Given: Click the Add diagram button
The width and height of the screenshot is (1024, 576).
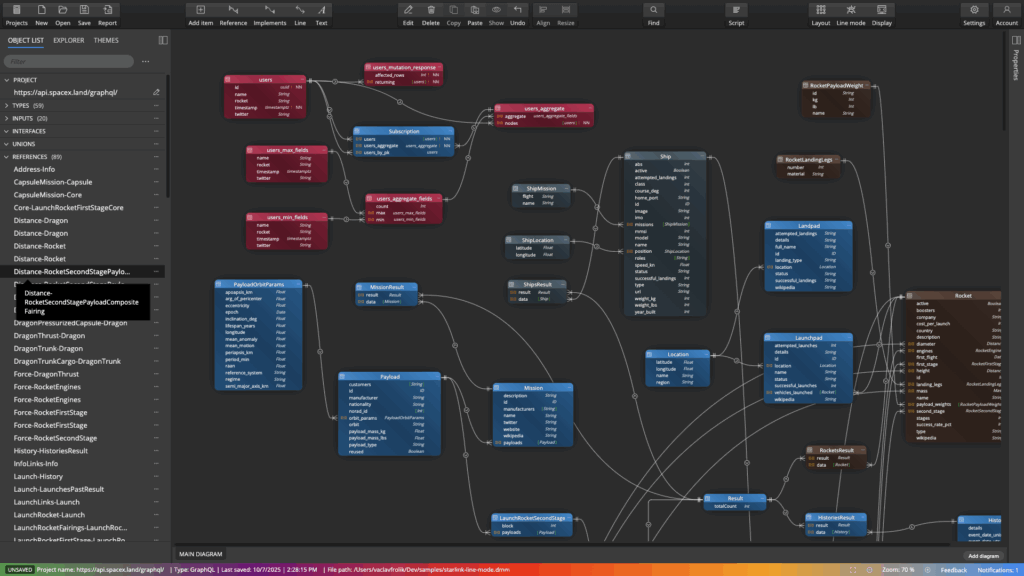Looking at the screenshot, I should click(983, 555).
